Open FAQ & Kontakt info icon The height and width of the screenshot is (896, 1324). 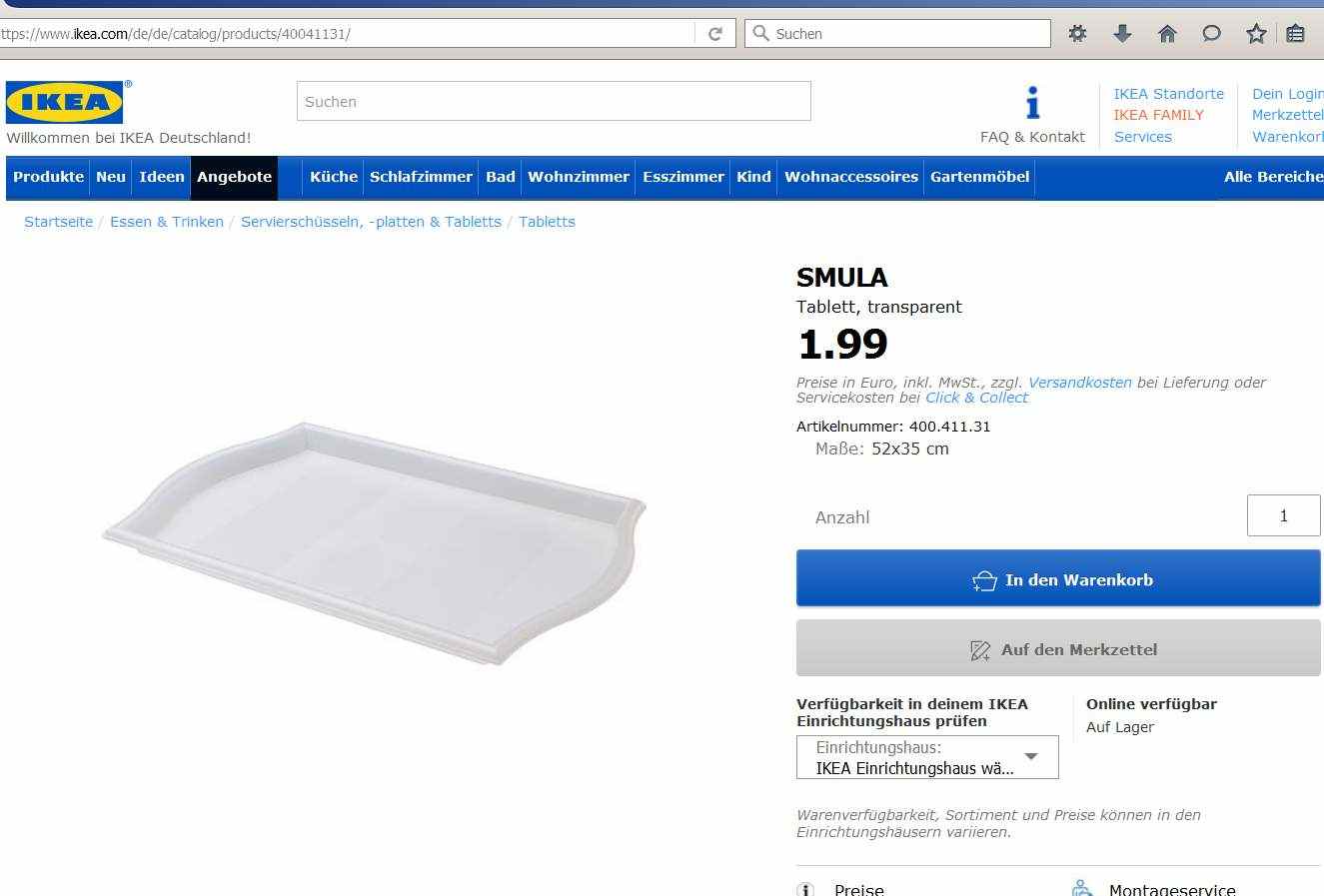tap(1032, 102)
